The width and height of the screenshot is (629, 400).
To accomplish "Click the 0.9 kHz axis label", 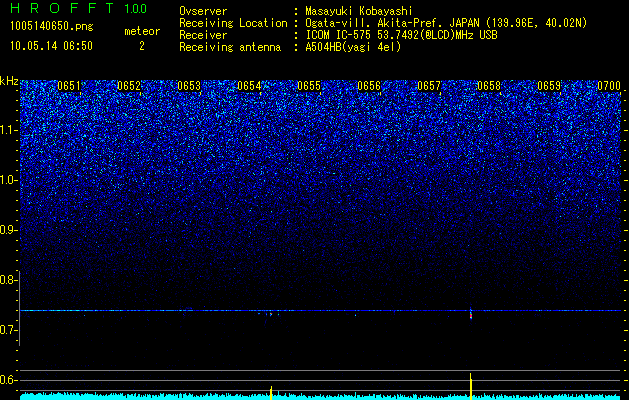I will [x=8, y=230].
